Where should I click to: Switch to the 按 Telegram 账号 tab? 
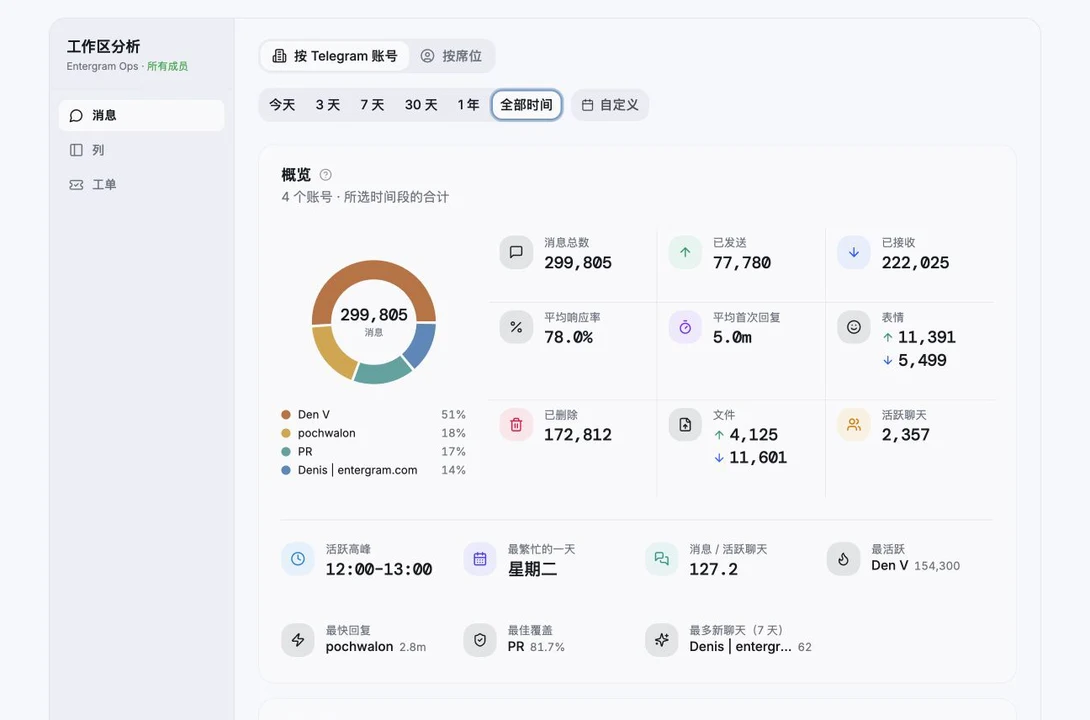coord(334,56)
